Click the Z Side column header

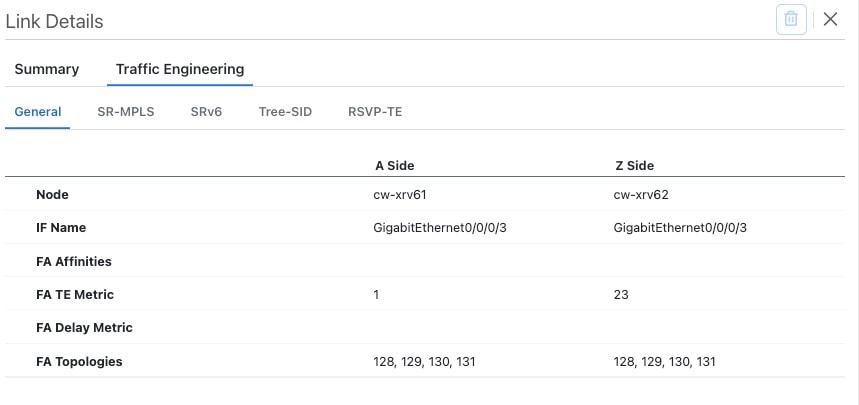pyautogui.click(x=634, y=165)
